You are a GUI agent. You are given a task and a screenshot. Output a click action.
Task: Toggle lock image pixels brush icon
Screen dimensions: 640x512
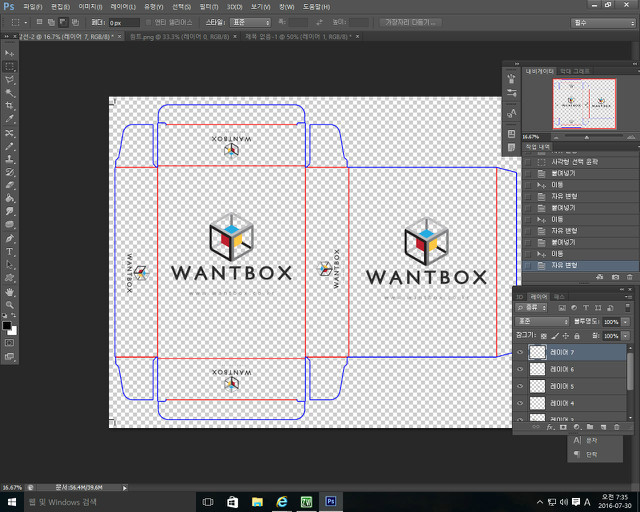point(555,336)
